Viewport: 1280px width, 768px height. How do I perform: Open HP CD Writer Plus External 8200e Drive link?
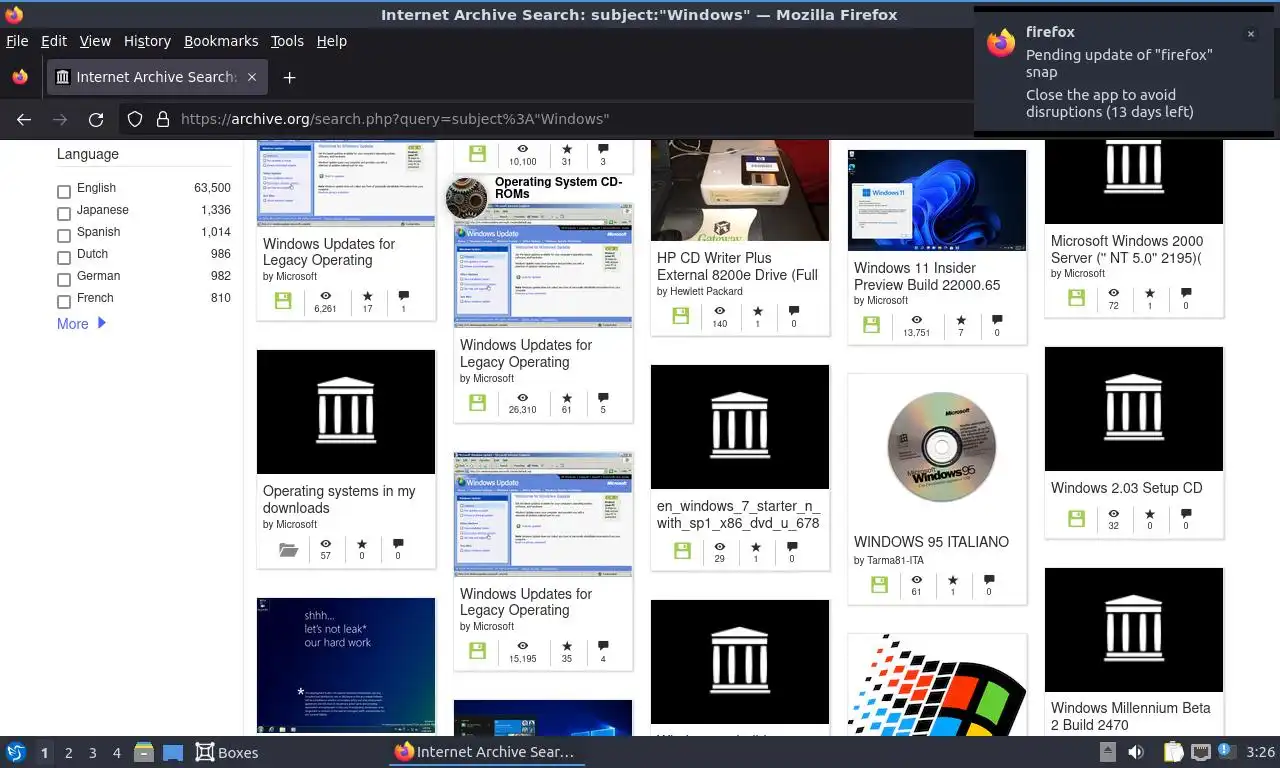click(737, 266)
